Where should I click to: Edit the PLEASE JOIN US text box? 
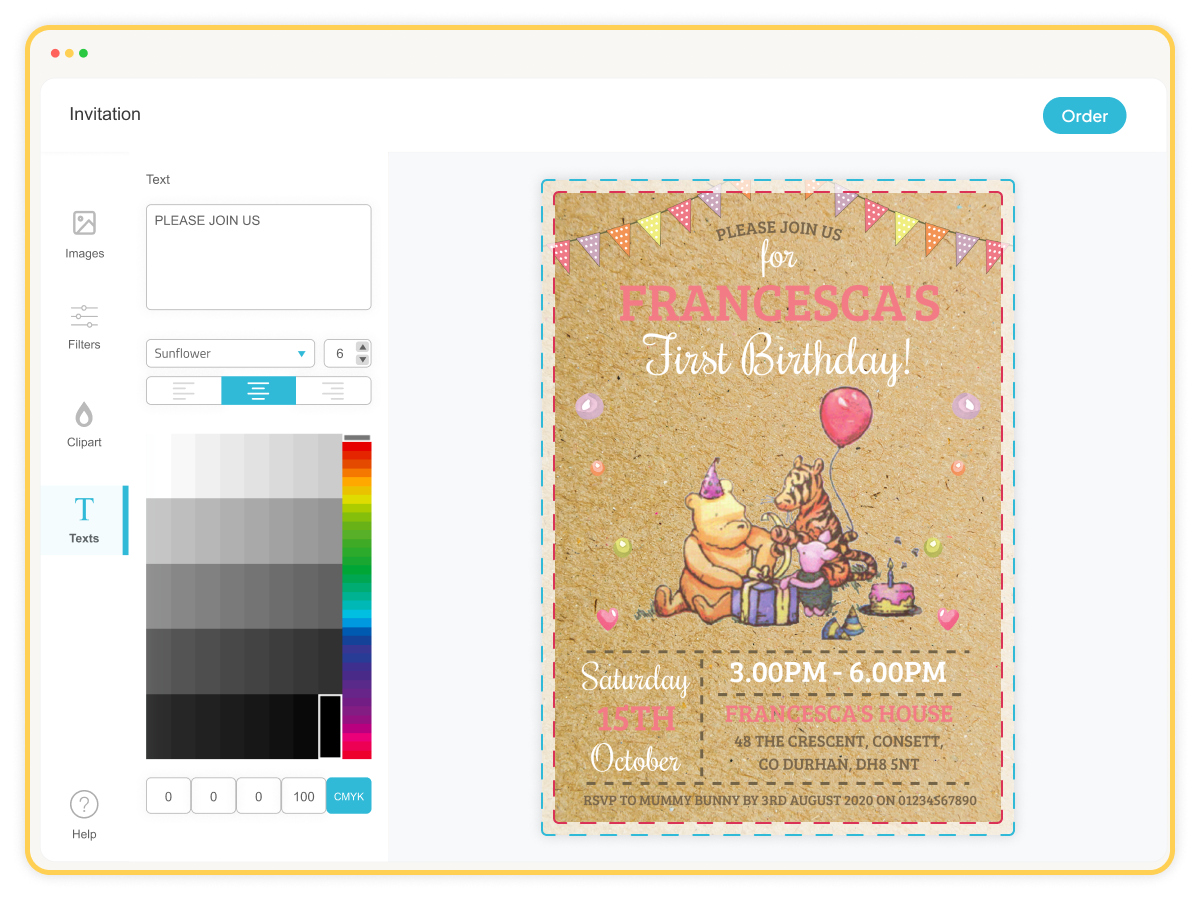coord(259,257)
